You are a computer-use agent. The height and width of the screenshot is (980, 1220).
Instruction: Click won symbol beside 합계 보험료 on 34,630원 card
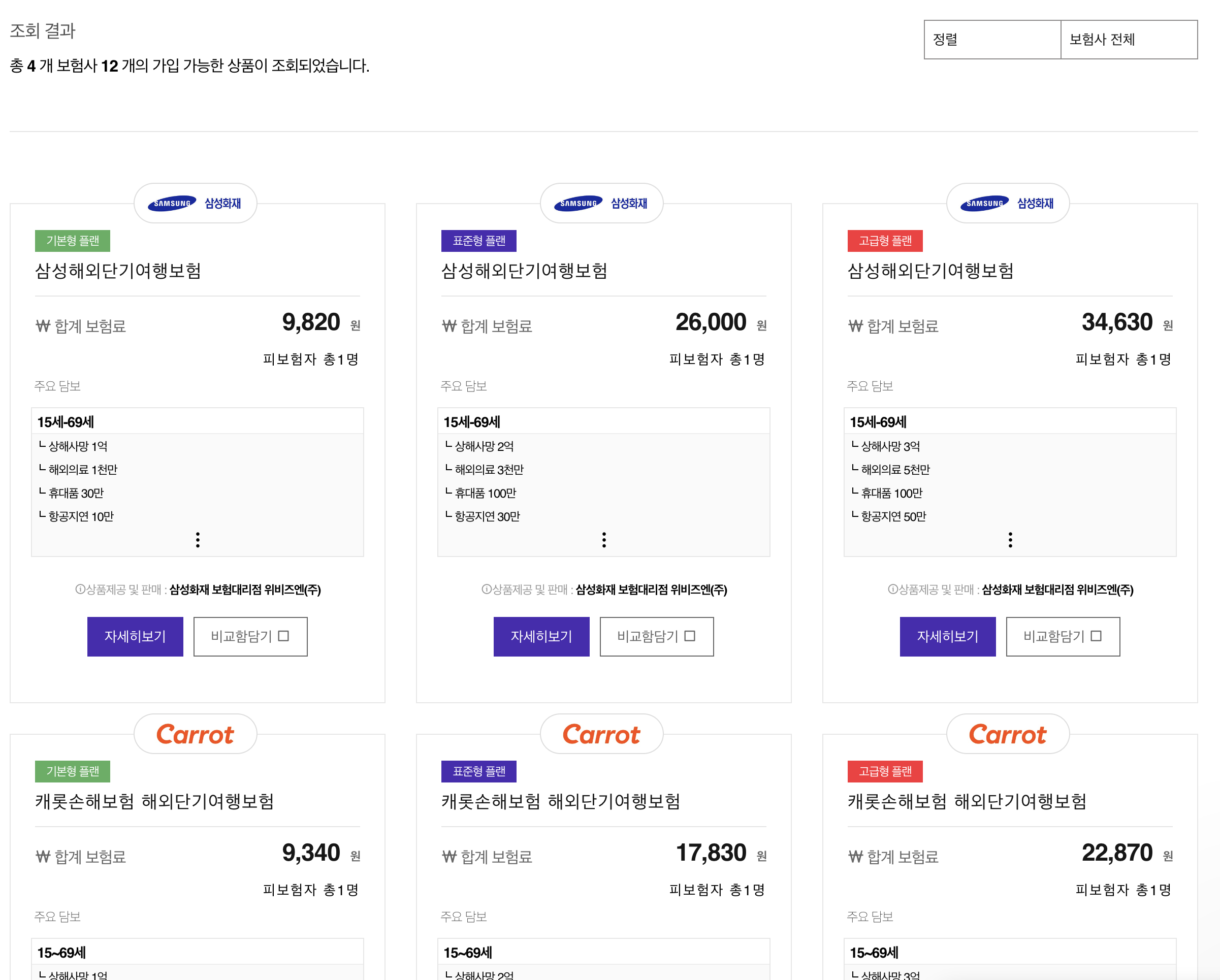coord(855,326)
